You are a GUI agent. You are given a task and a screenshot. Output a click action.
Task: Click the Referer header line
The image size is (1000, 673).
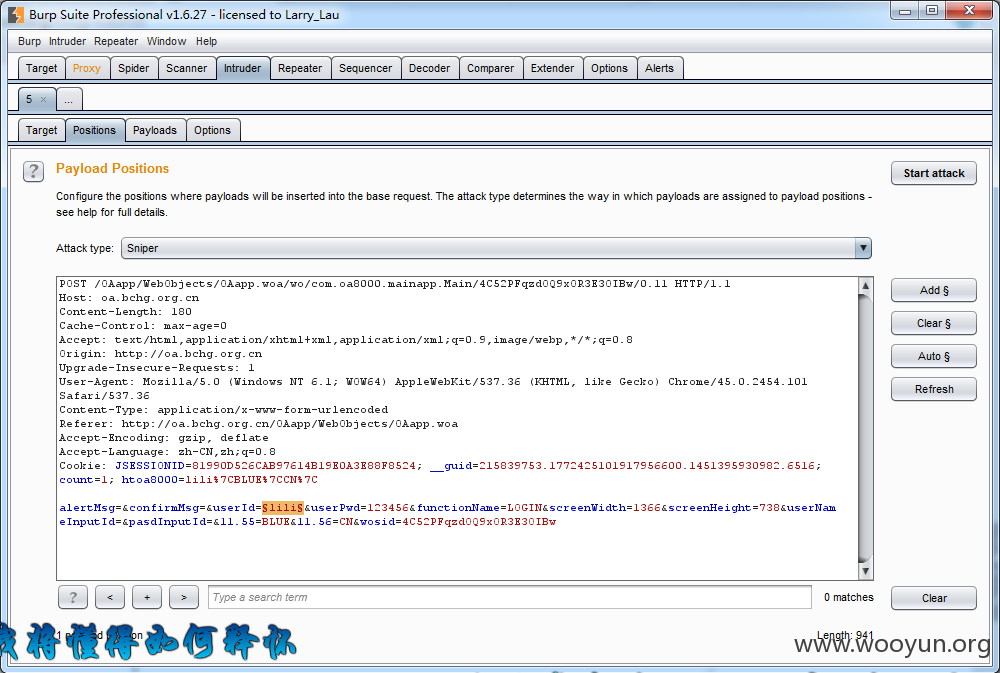(258, 424)
